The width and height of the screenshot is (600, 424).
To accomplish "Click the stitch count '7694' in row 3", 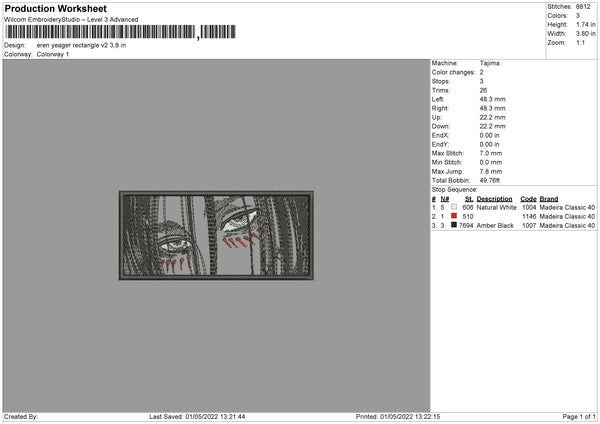I will (466, 225).
